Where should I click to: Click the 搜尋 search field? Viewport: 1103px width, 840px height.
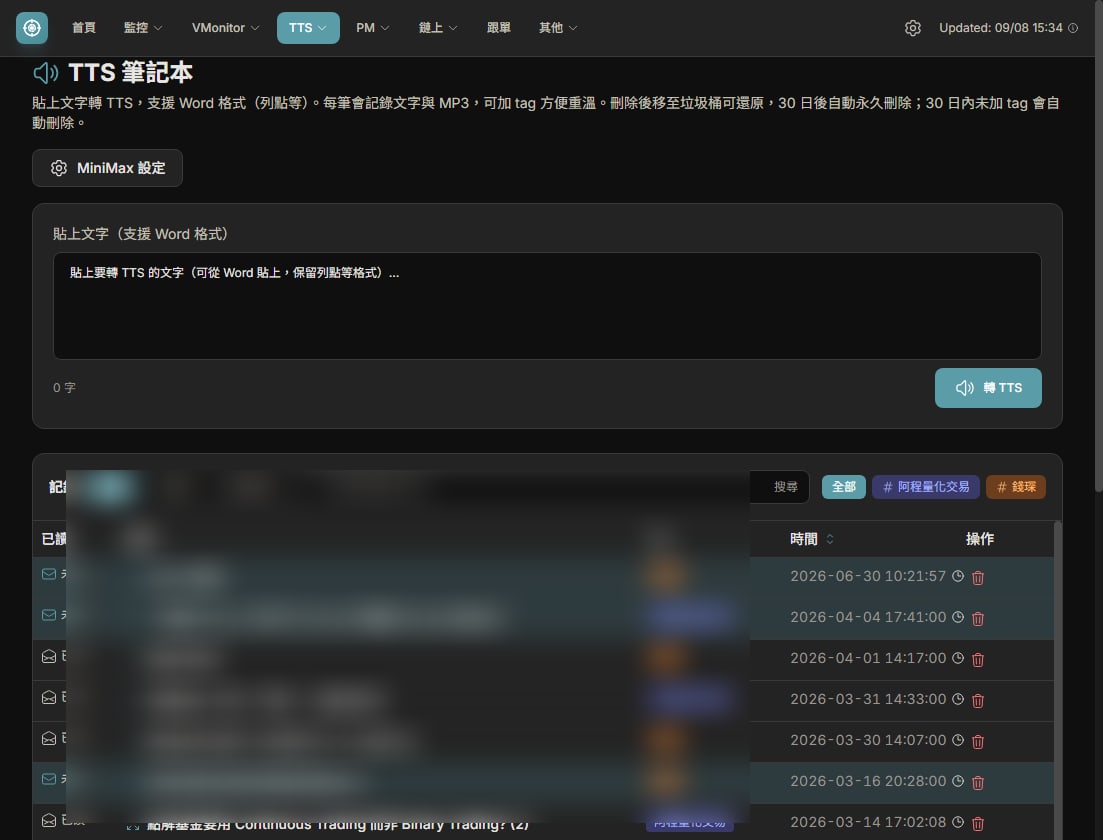pyautogui.click(x=779, y=487)
